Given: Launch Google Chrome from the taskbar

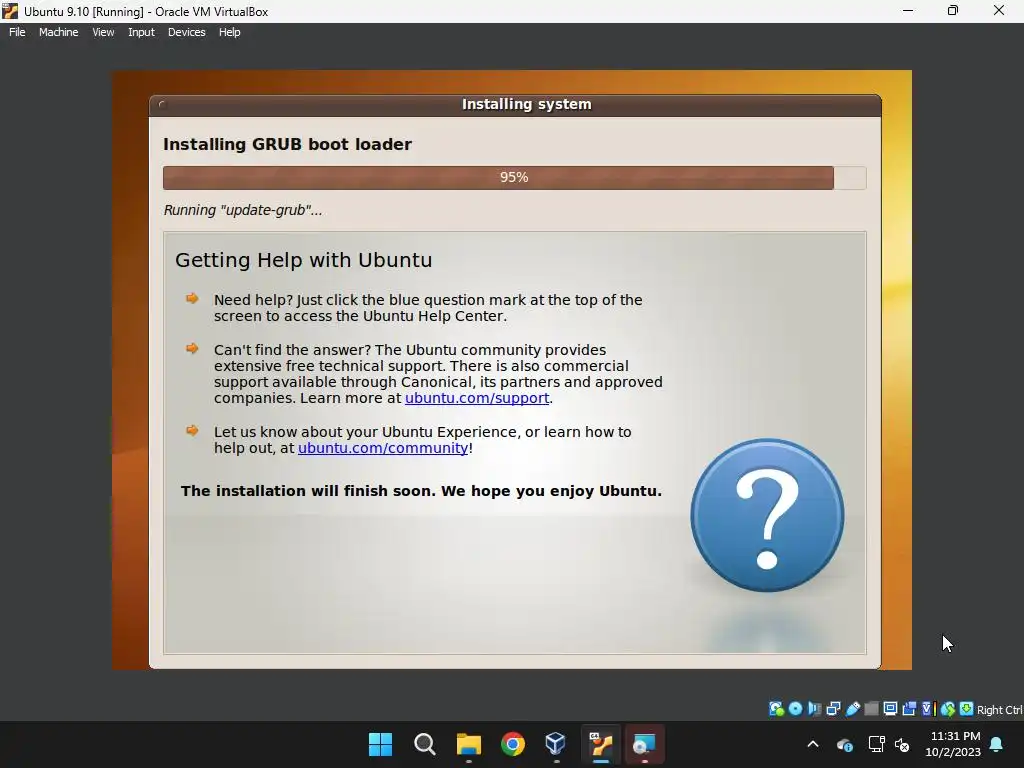Looking at the screenshot, I should point(513,744).
